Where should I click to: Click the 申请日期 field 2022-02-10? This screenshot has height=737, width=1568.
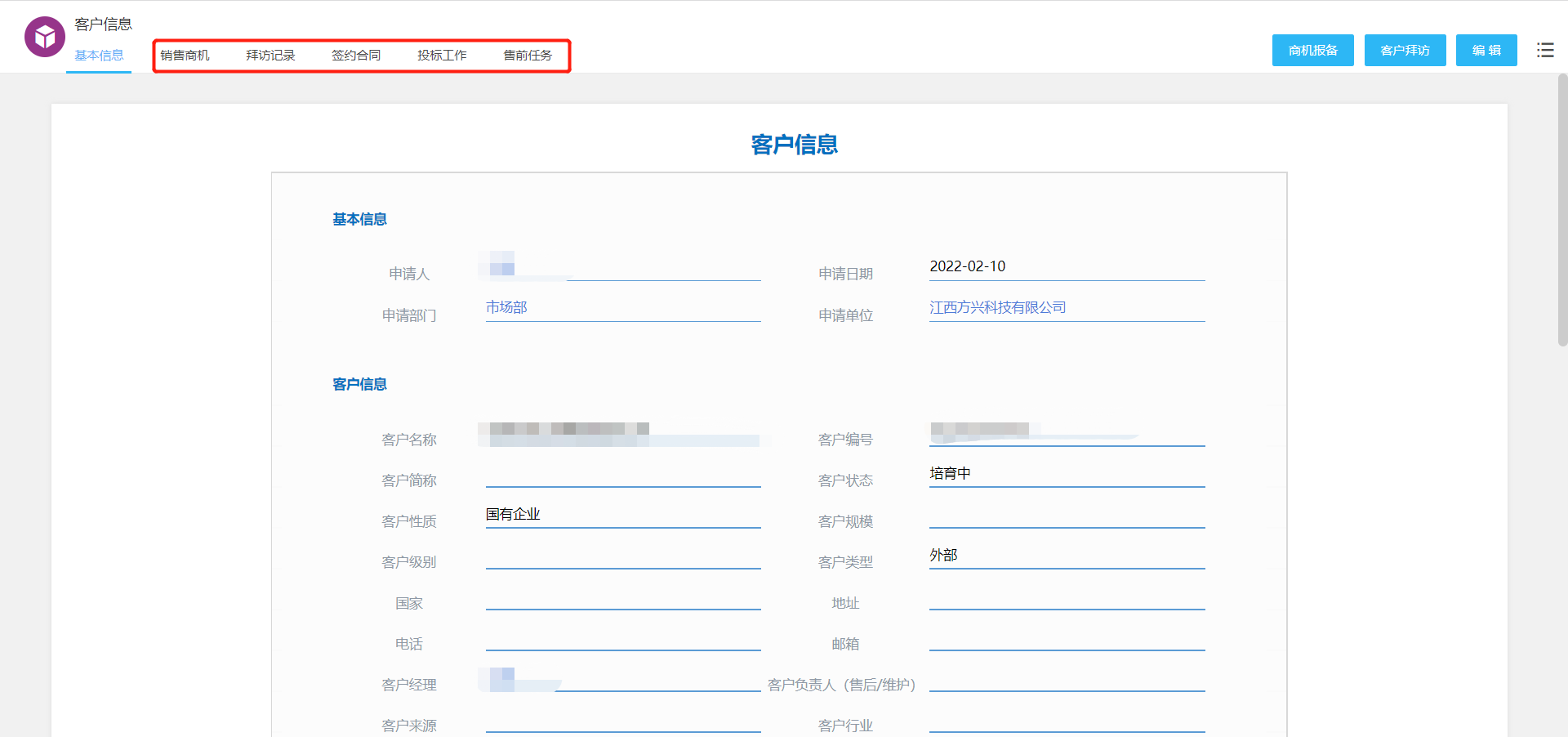pyautogui.click(x=1067, y=267)
